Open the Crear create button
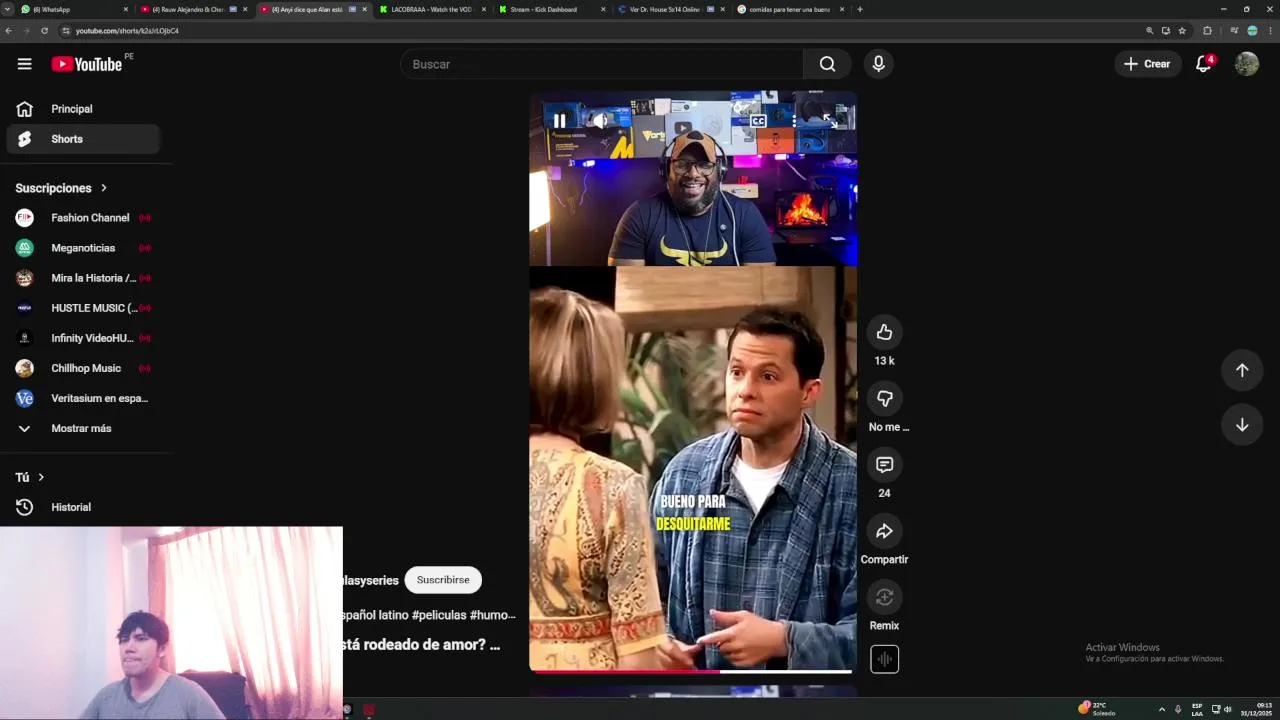This screenshot has width=1280, height=720. pos(1147,64)
